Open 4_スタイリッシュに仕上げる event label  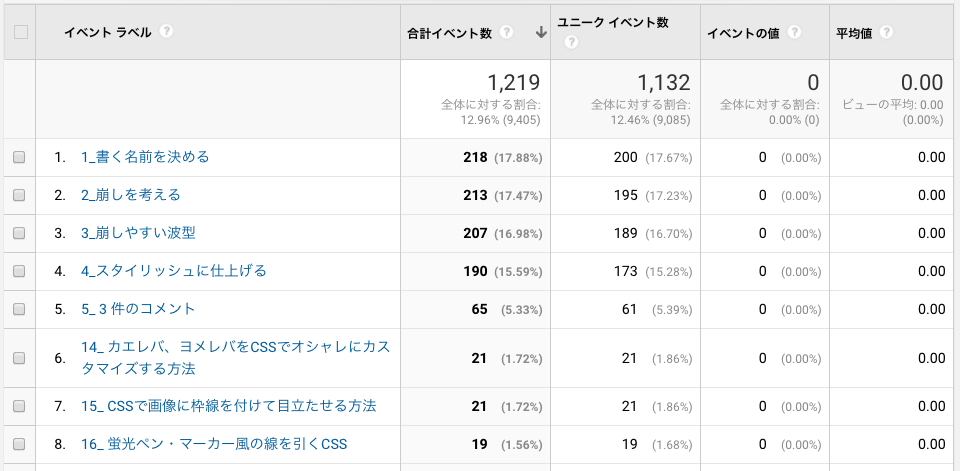[173, 271]
